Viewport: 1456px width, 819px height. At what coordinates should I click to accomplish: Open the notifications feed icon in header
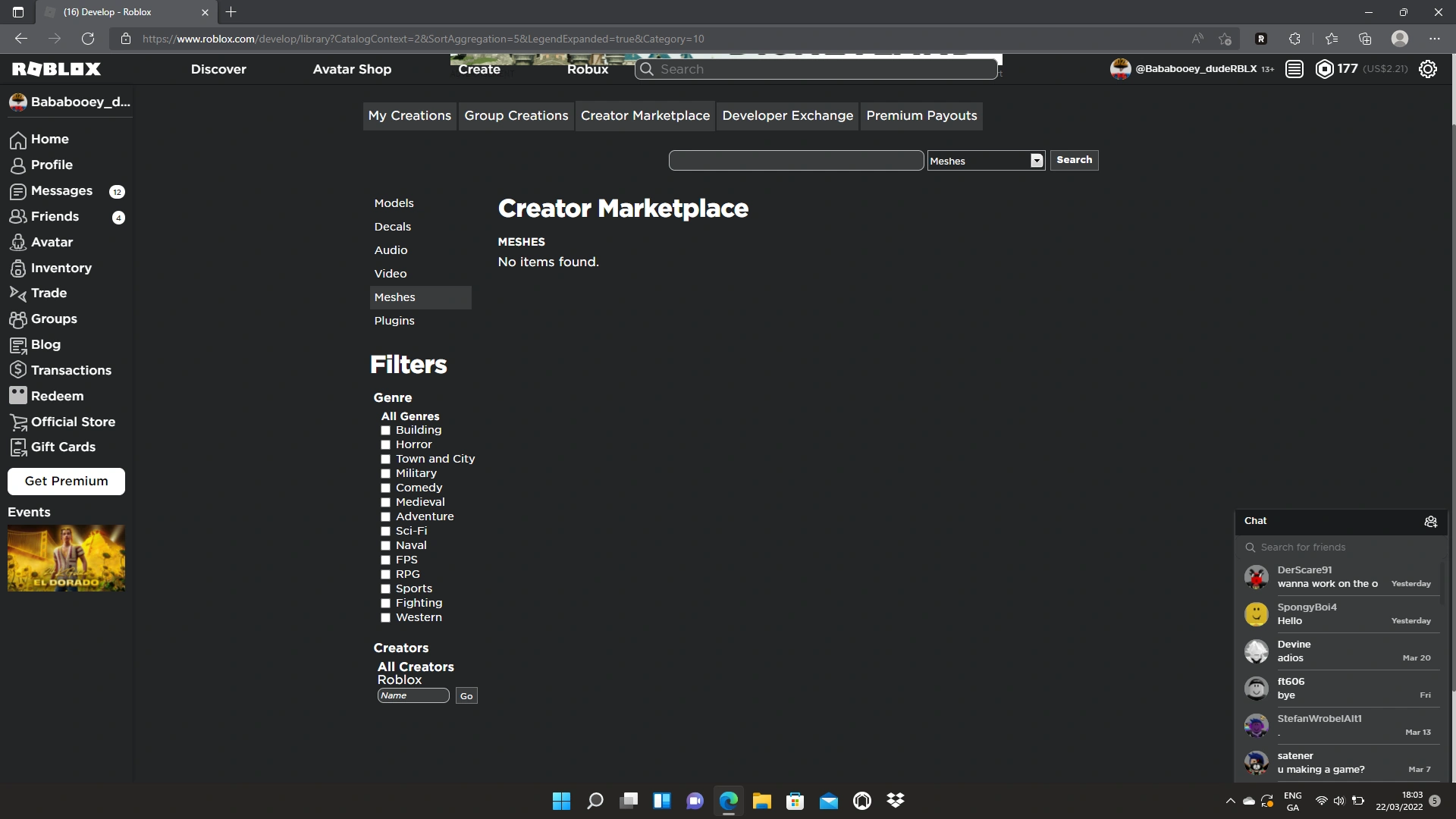pyautogui.click(x=1294, y=69)
